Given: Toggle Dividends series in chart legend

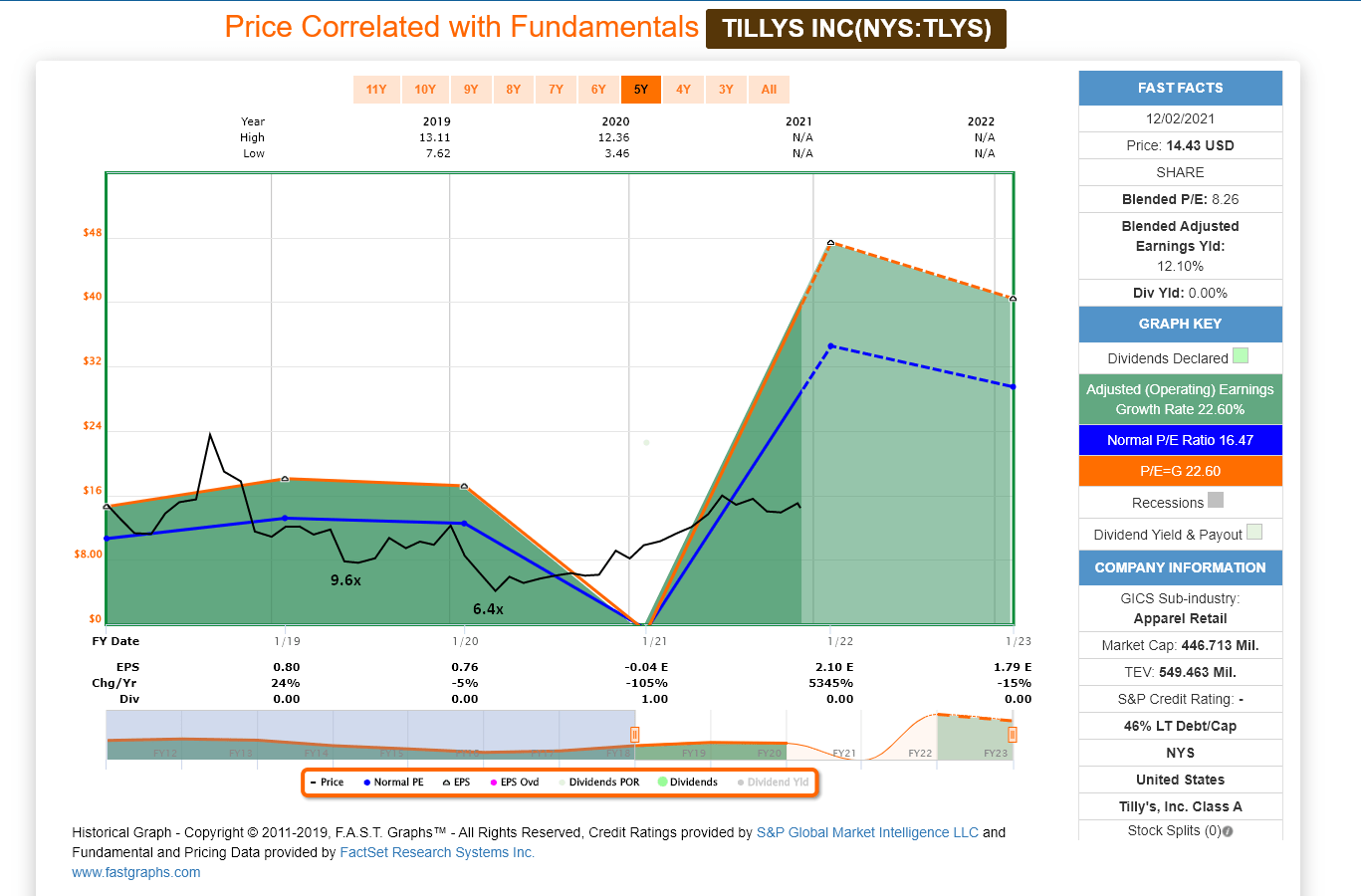Looking at the screenshot, I should (687, 783).
